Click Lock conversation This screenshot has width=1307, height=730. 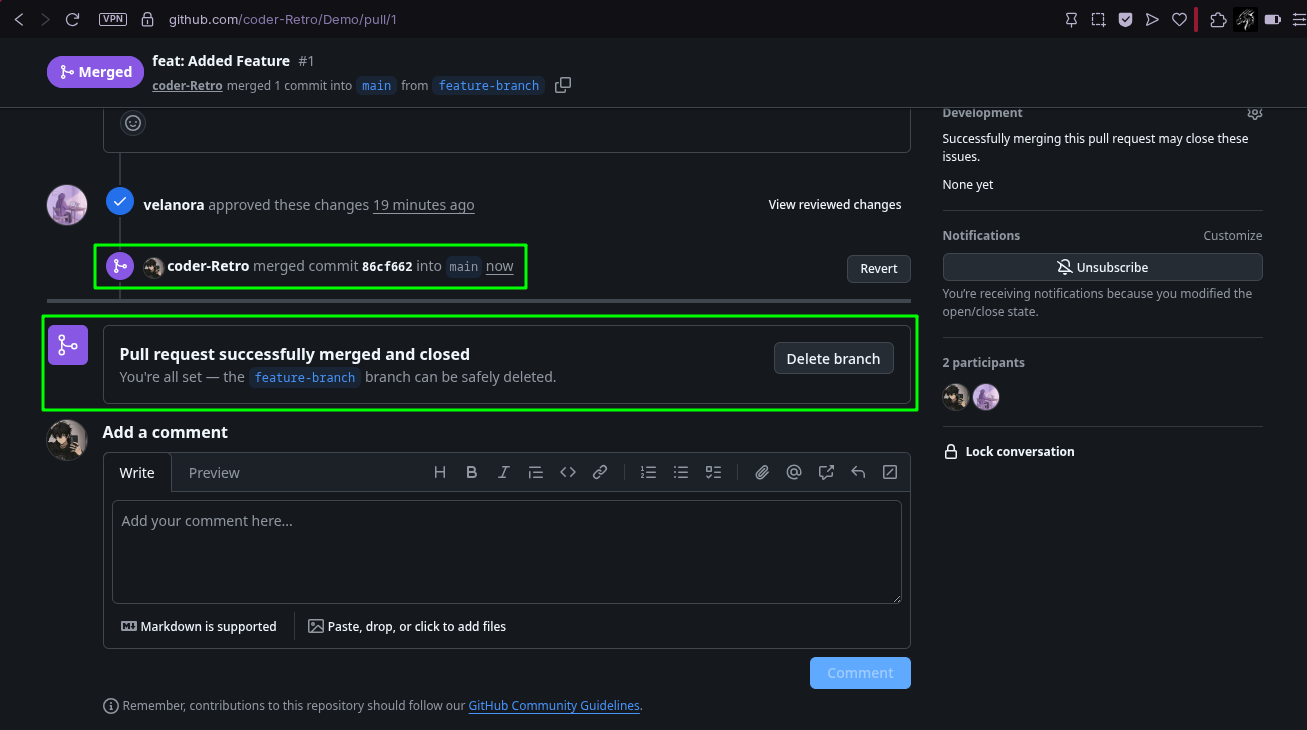(1009, 452)
